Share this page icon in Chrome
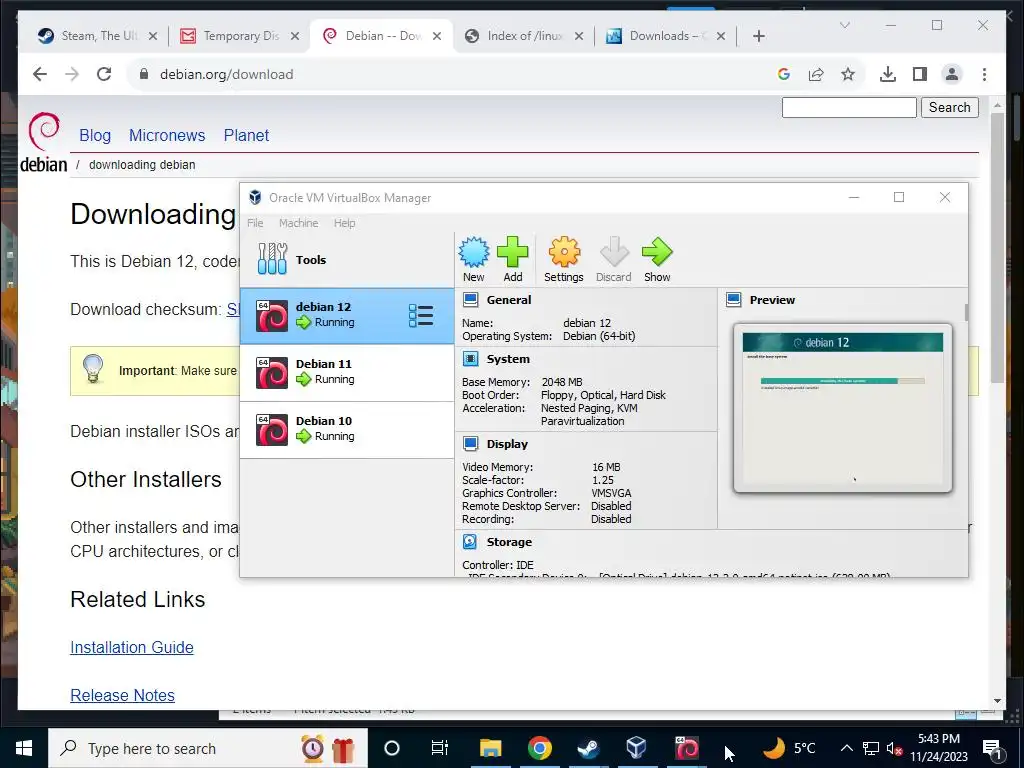This screenshot has height=768, width=1024. tap(816, 74)
